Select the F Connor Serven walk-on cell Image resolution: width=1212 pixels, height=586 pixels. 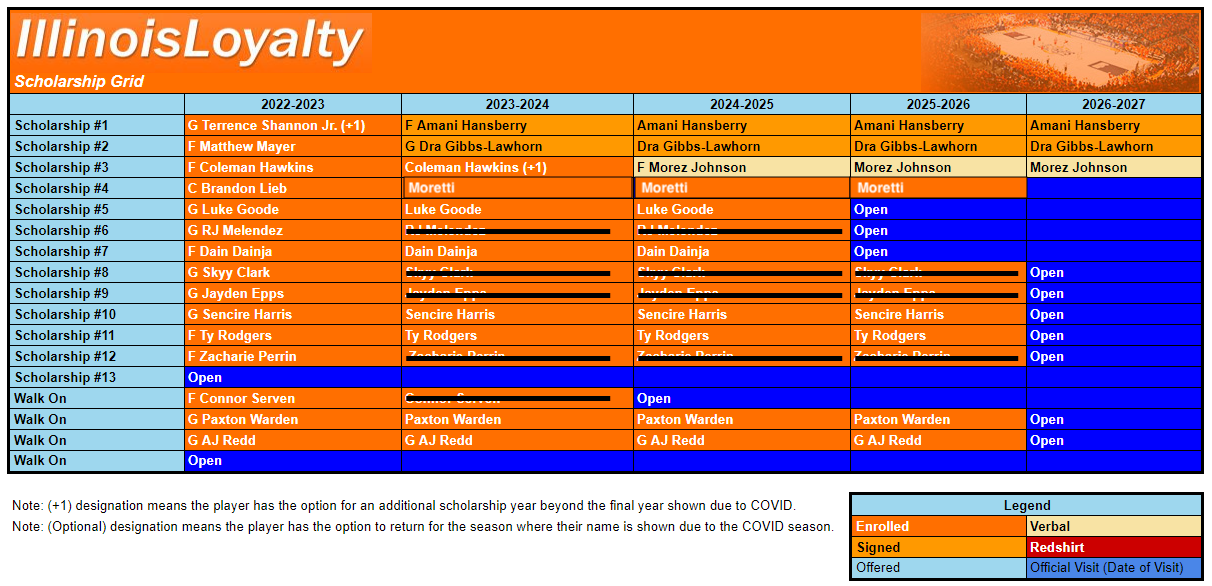(292, 399)
